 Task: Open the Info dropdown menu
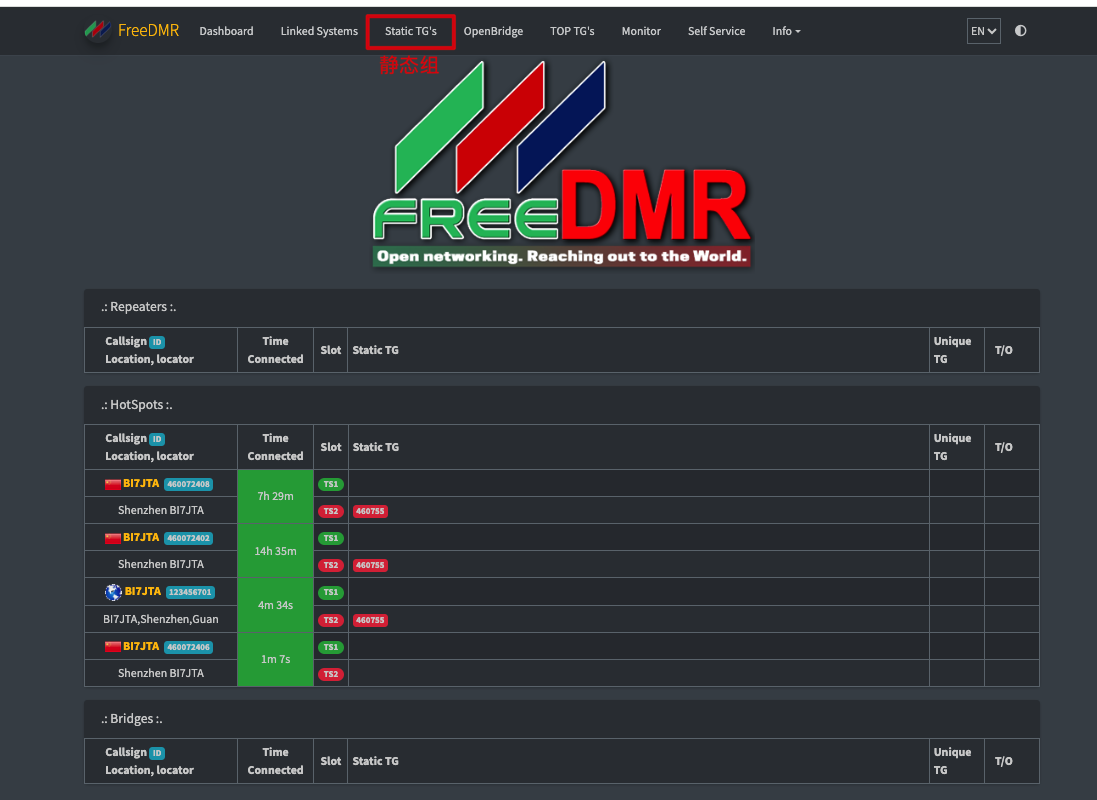pyautogui.click(x=786, y=31)
